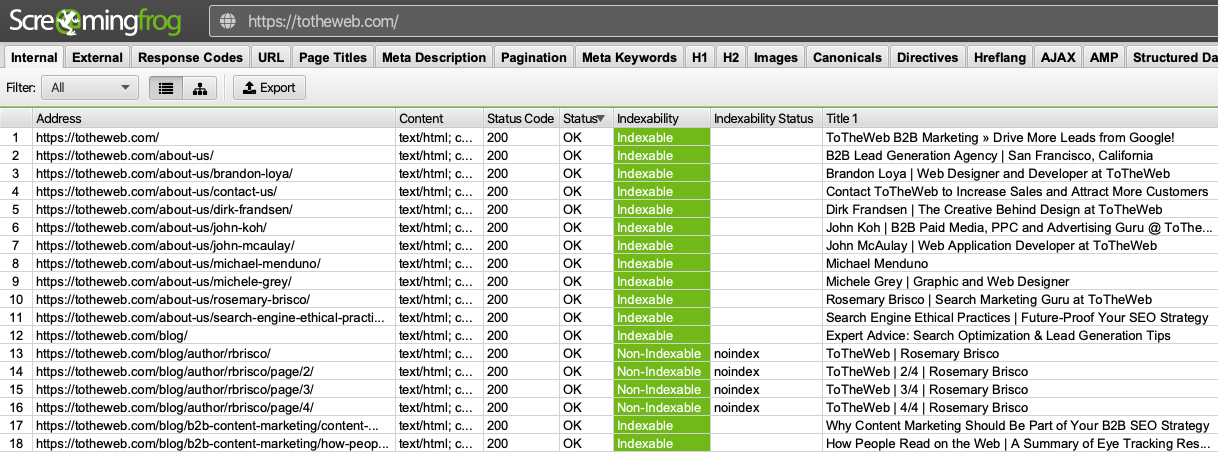The image size is (1218, 452).
Task: Click title 'Michael Menduno'
Action: [x=877, y=263]
